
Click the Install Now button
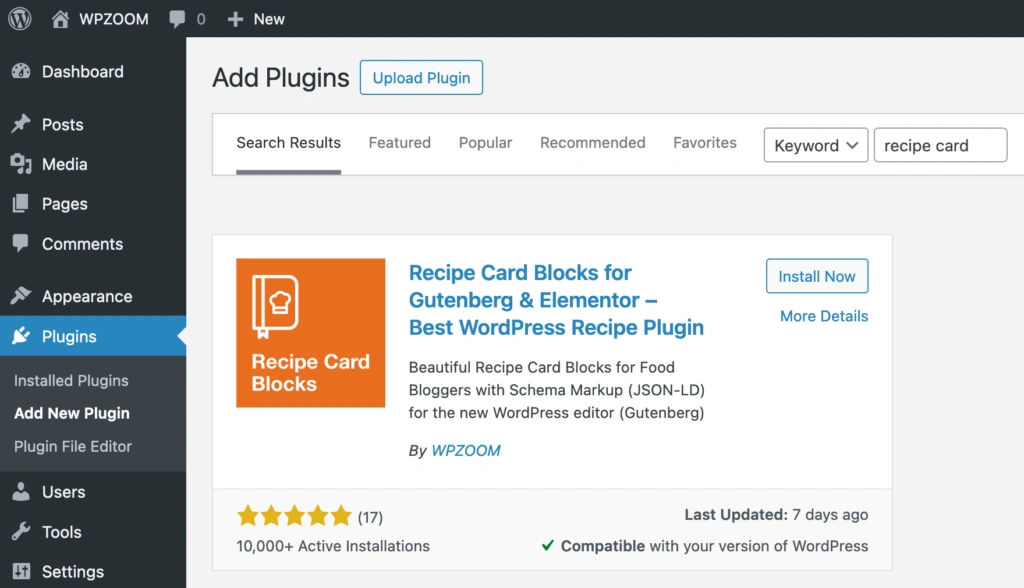point(817,277)
